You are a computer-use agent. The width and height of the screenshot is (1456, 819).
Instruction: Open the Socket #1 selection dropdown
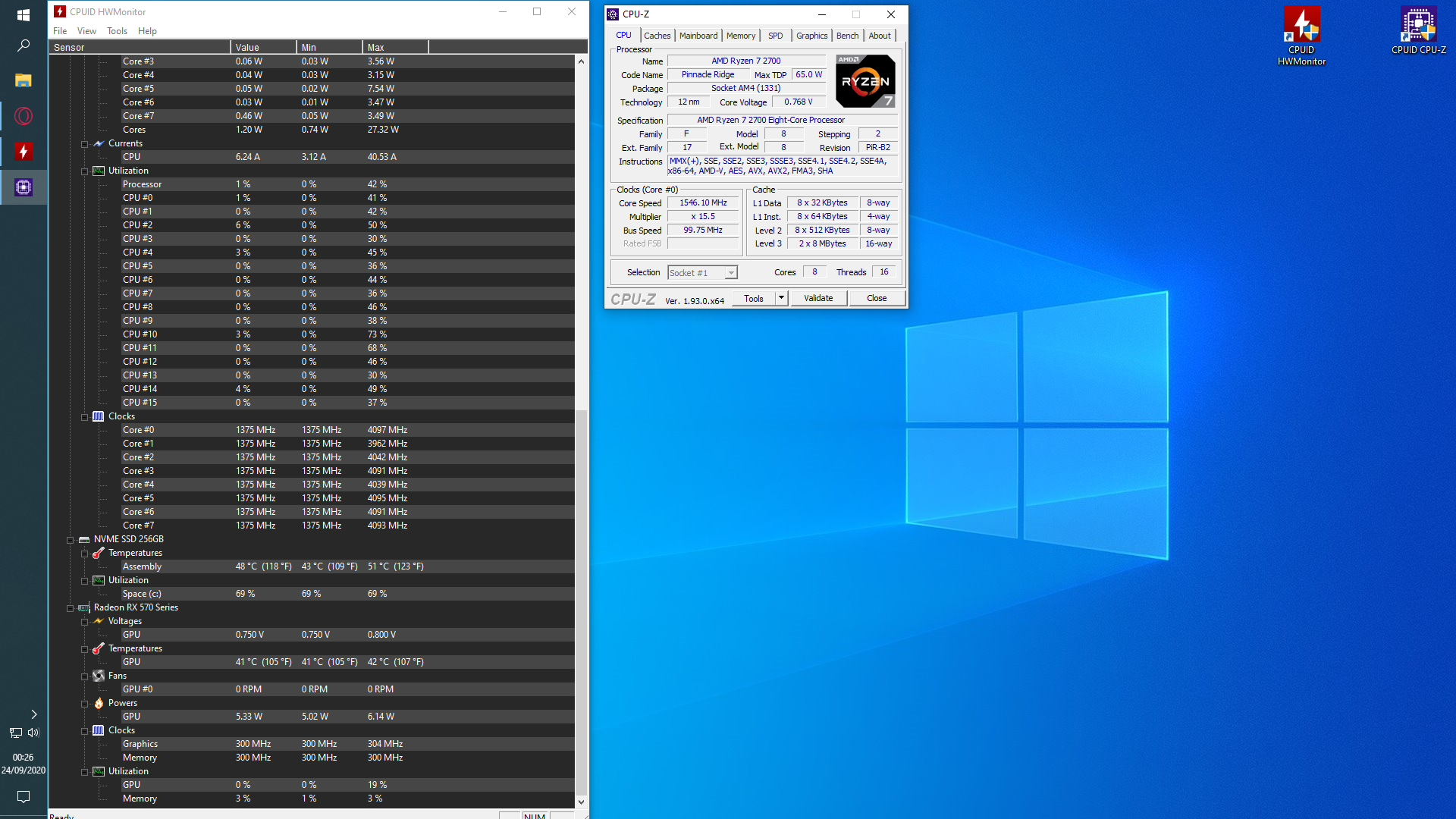coord(731,273)
